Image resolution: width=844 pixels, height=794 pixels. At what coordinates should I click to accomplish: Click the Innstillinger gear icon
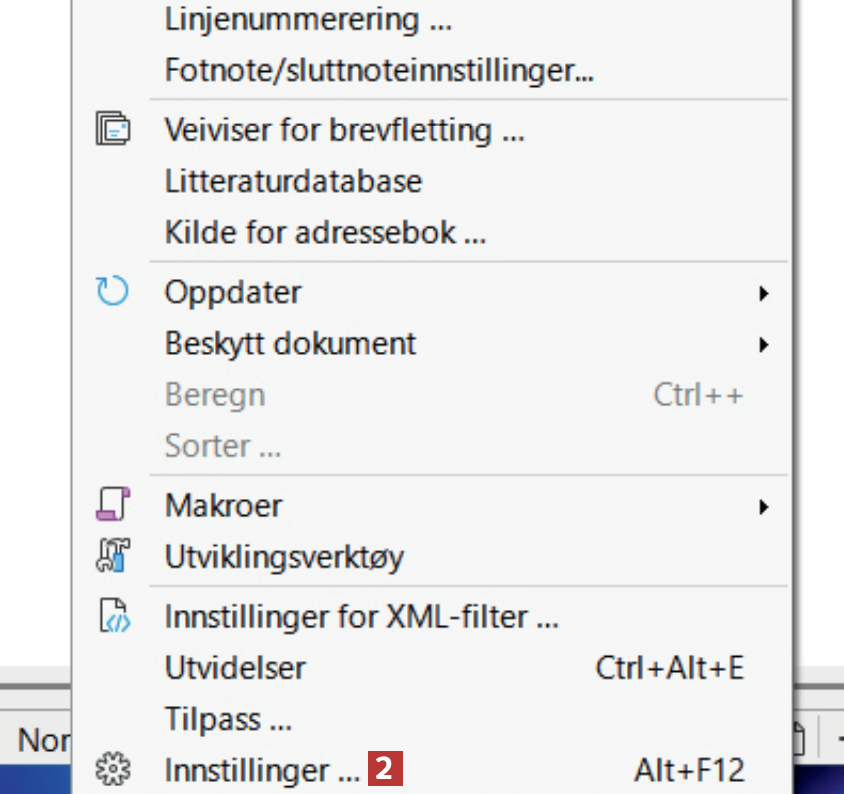(x=112, y=770)
